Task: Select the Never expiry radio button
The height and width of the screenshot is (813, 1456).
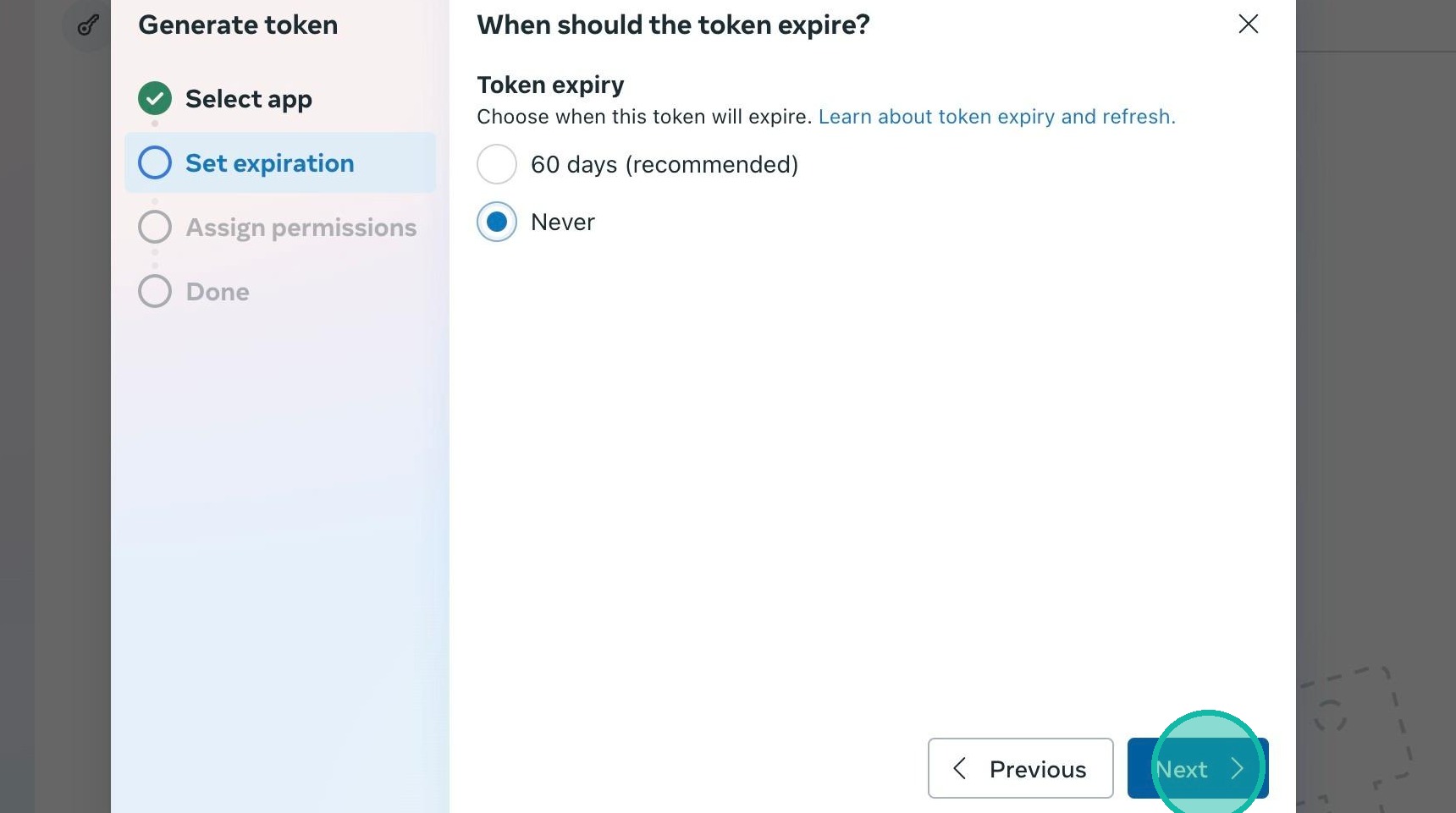Action: tap(497, 222)
